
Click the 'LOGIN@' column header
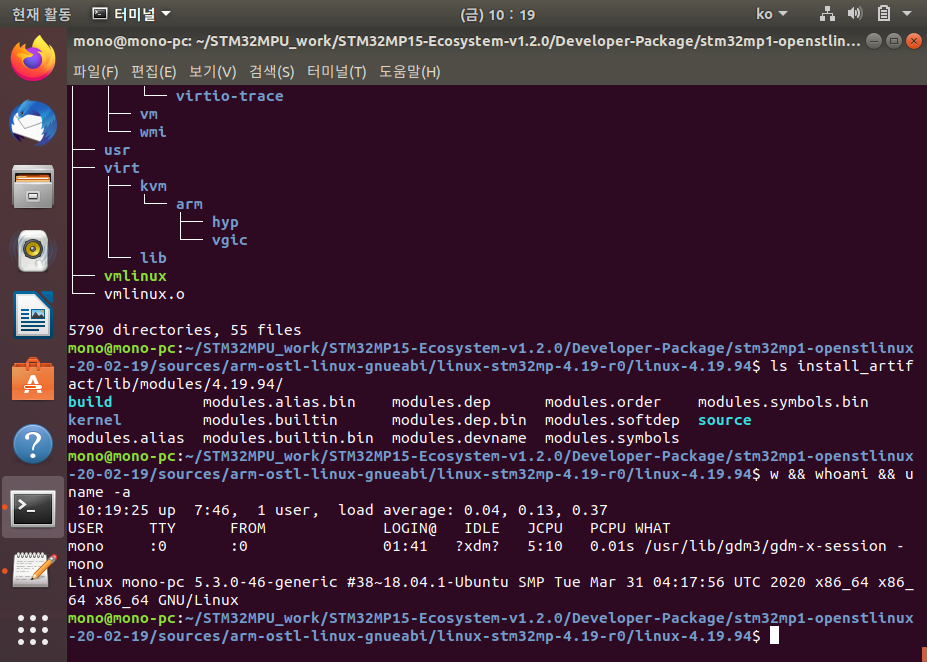pyautogui.click(x=409, y=528)
